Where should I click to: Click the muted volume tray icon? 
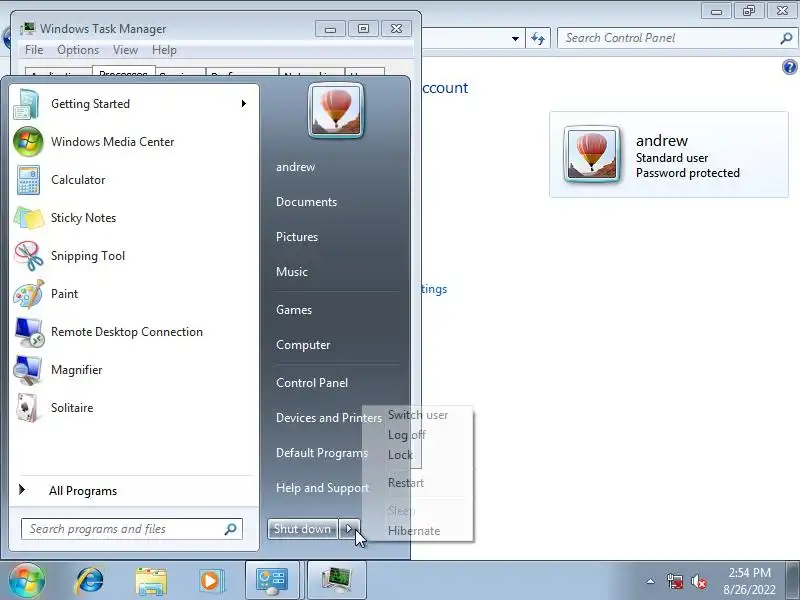point(698,581)
